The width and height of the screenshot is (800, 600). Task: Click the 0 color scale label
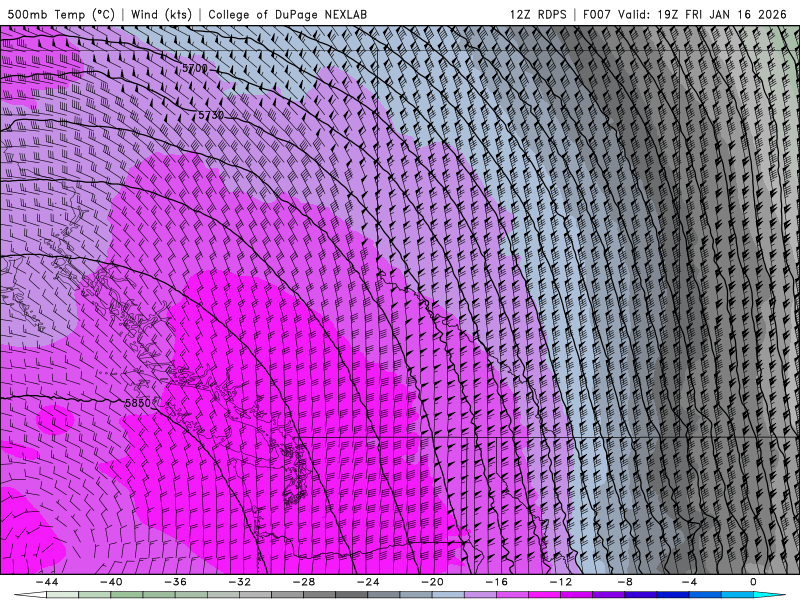(753, 582)
